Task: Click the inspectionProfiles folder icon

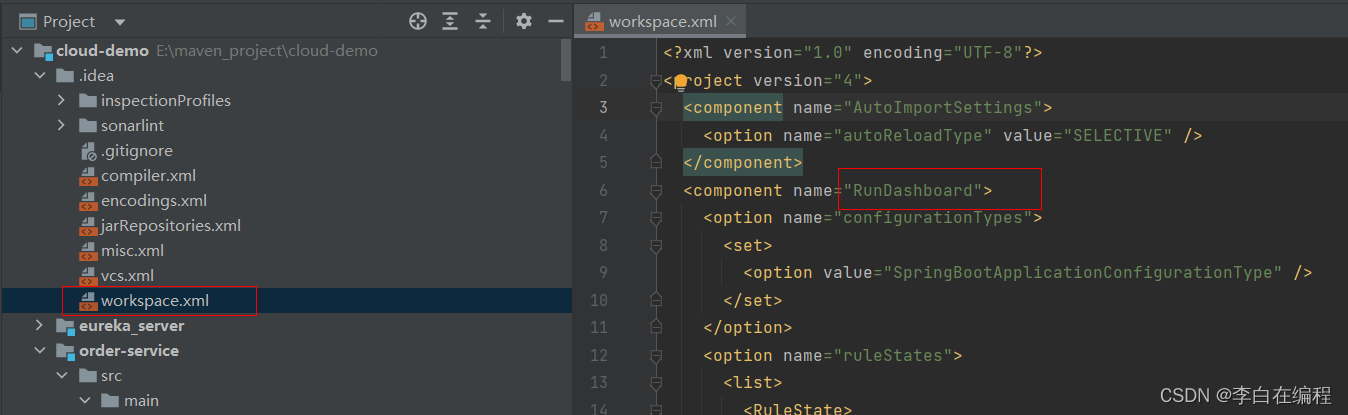Action: tap(87, 100)
